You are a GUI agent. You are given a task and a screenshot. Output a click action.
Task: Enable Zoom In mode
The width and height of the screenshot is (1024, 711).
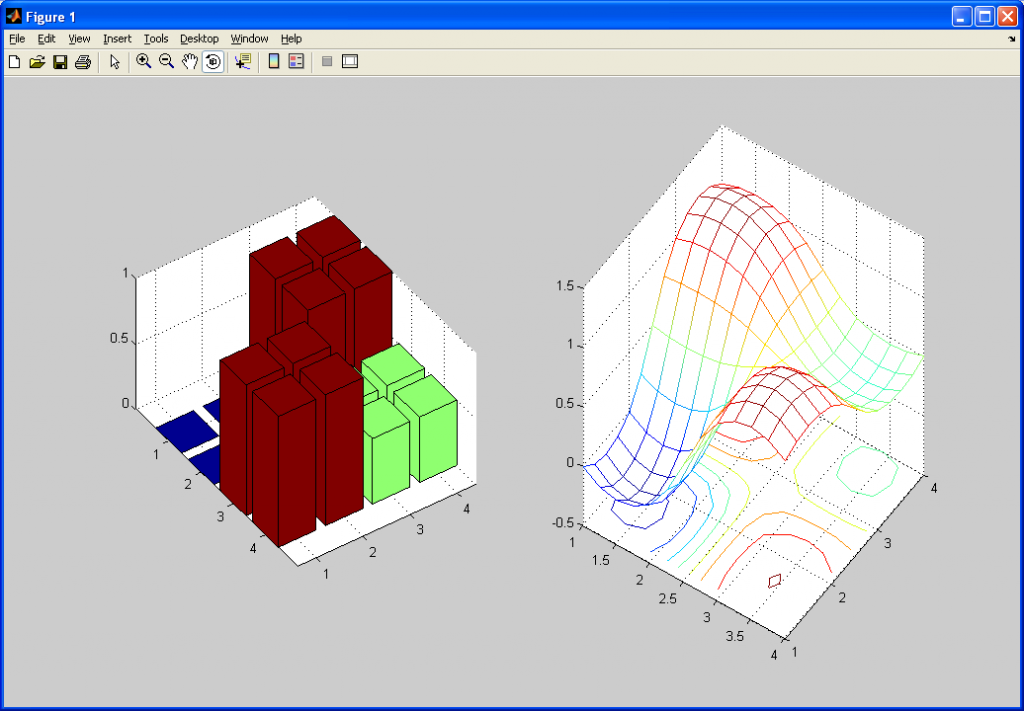click(x=142, y=61)
